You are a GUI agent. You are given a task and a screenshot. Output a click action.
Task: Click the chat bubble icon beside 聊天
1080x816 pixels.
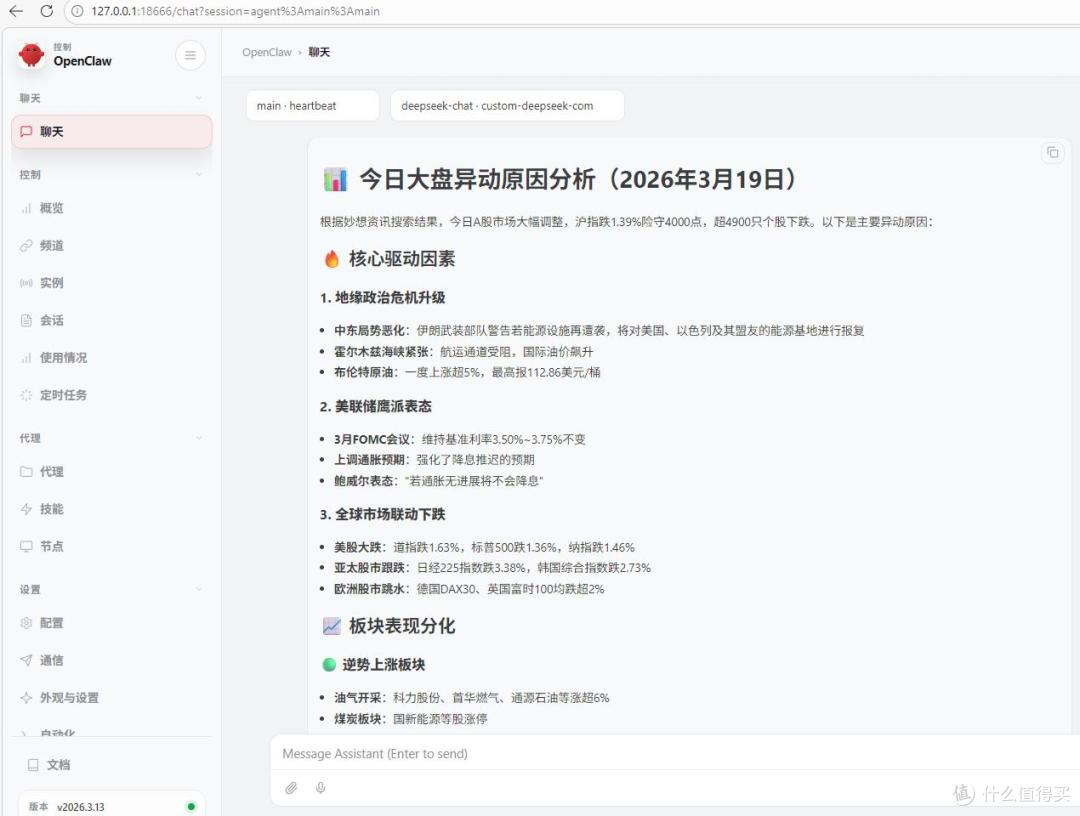[x=26, y=132]
